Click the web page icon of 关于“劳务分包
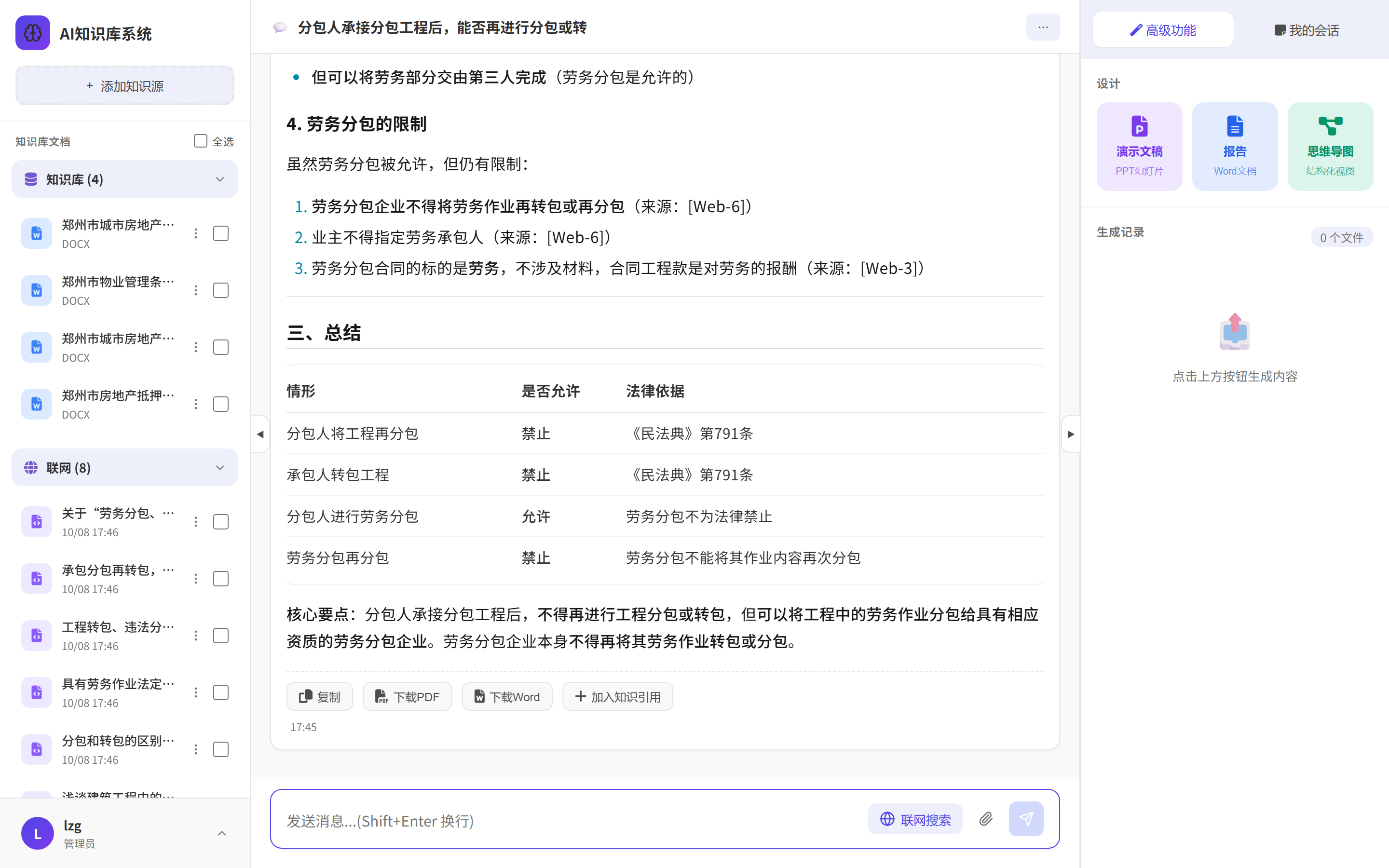The height and width of the screenshot is (868, 1389). pyautogui.click(x=37, y=522)
